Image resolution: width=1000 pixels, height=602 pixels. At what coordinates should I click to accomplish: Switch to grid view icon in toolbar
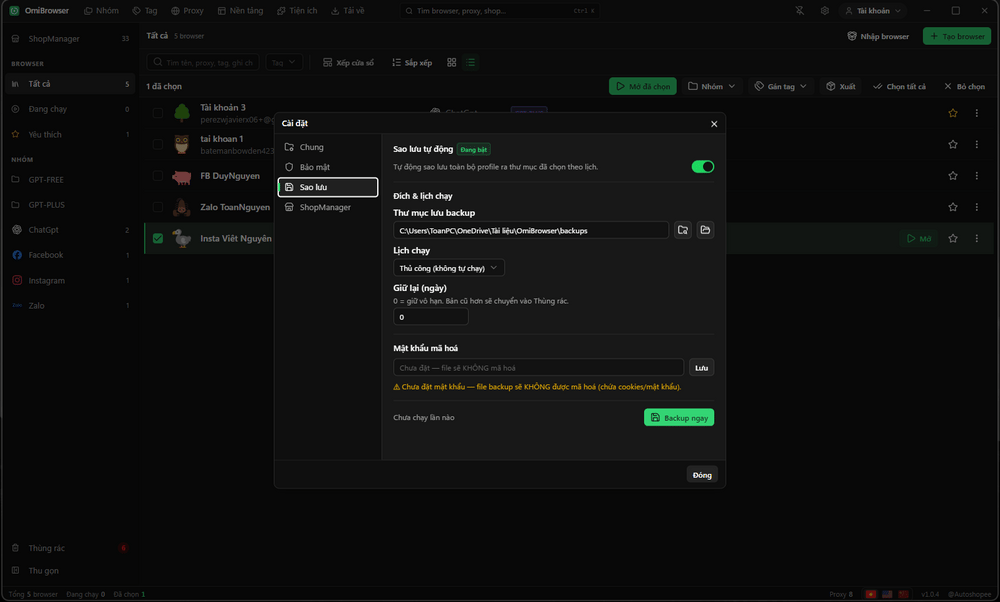(452, 62)
